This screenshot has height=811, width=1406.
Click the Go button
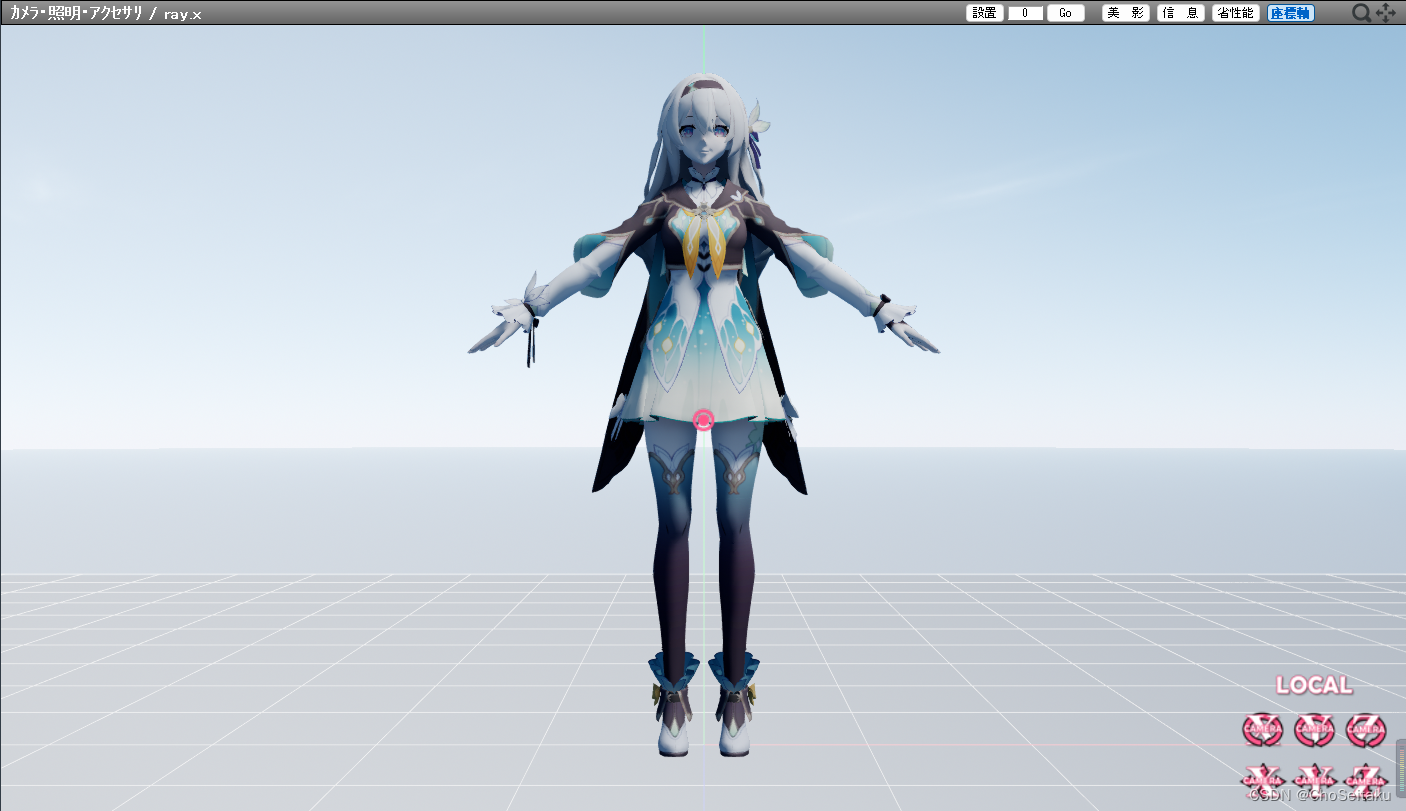pyautogui.click(x=1066, y=13)
